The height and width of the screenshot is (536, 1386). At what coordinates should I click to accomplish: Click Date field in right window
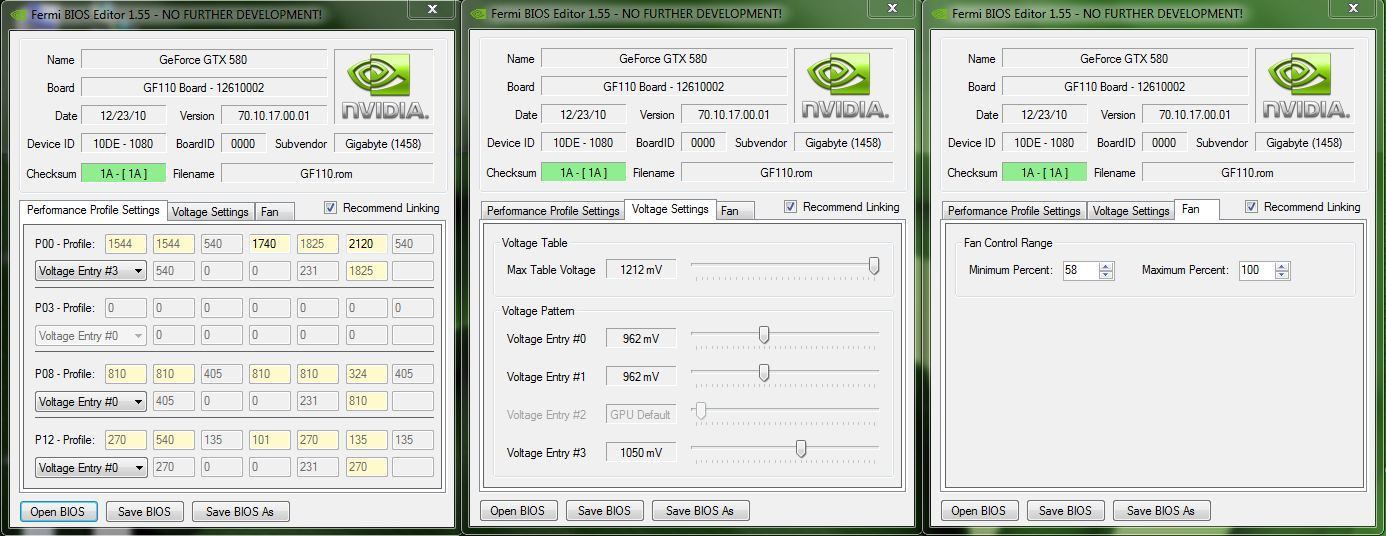click(x=1045, y=115)
